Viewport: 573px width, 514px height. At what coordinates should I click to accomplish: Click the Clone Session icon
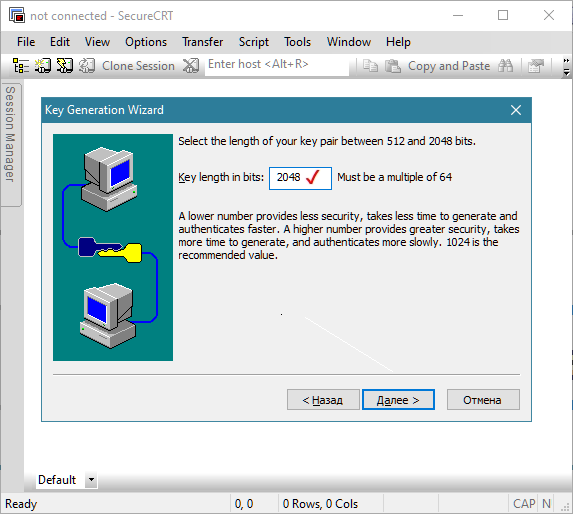tap(87, 66)
